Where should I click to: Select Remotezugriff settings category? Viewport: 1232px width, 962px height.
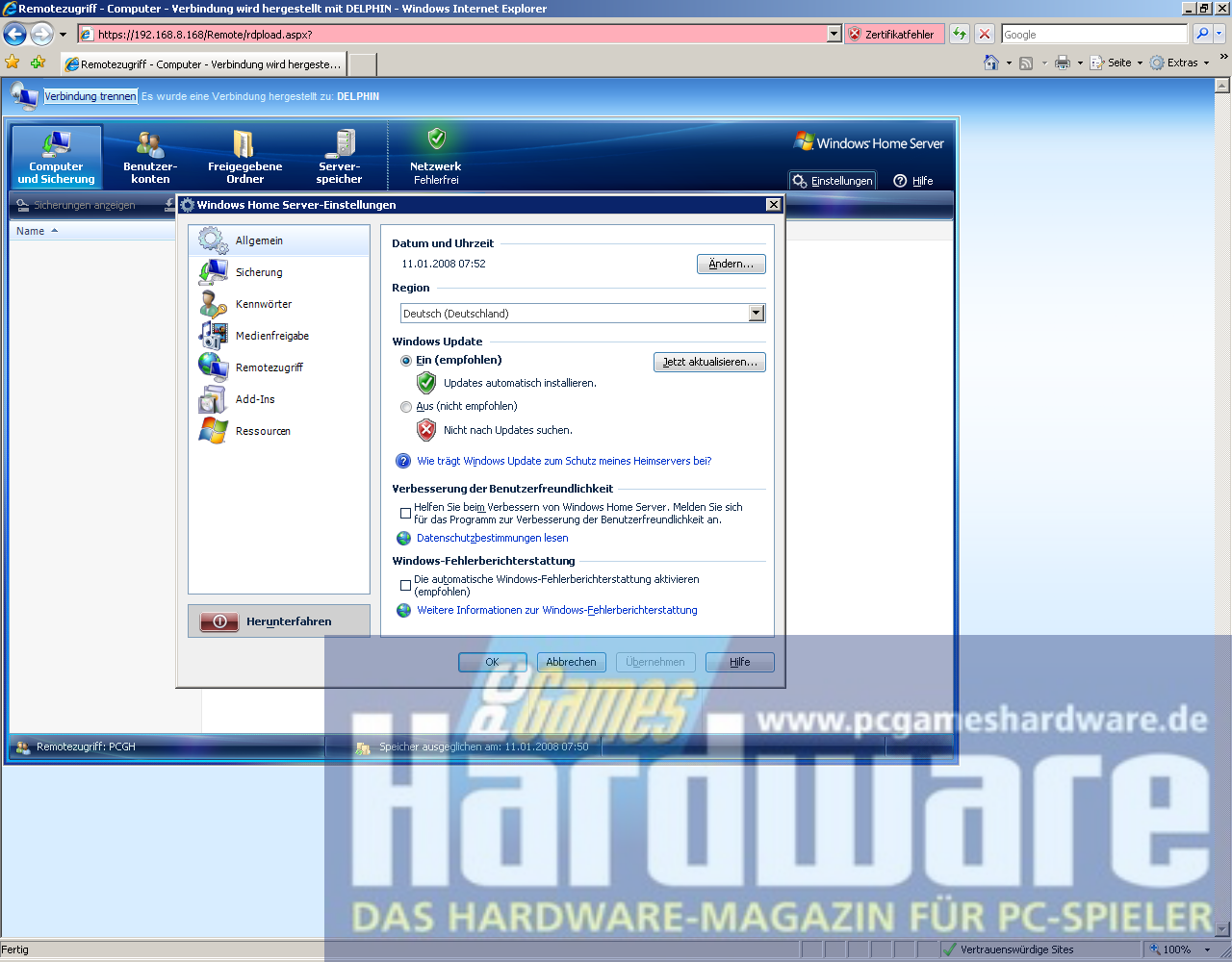point(279,367)
